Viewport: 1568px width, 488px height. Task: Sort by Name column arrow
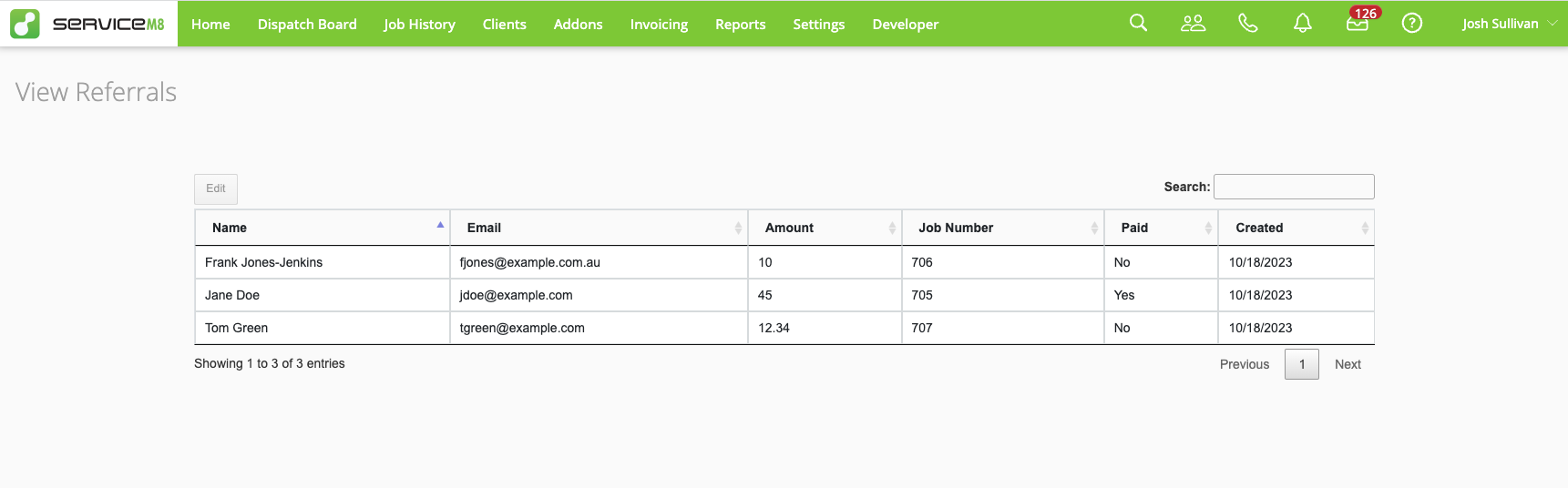[440, 226]
